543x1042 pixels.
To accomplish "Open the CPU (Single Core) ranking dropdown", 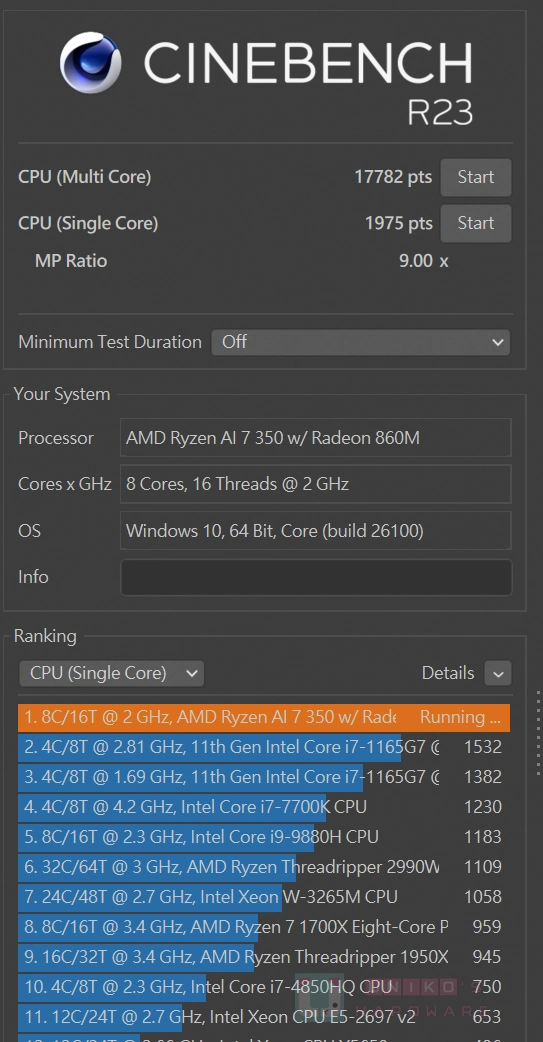I will [x=111, y=673].
